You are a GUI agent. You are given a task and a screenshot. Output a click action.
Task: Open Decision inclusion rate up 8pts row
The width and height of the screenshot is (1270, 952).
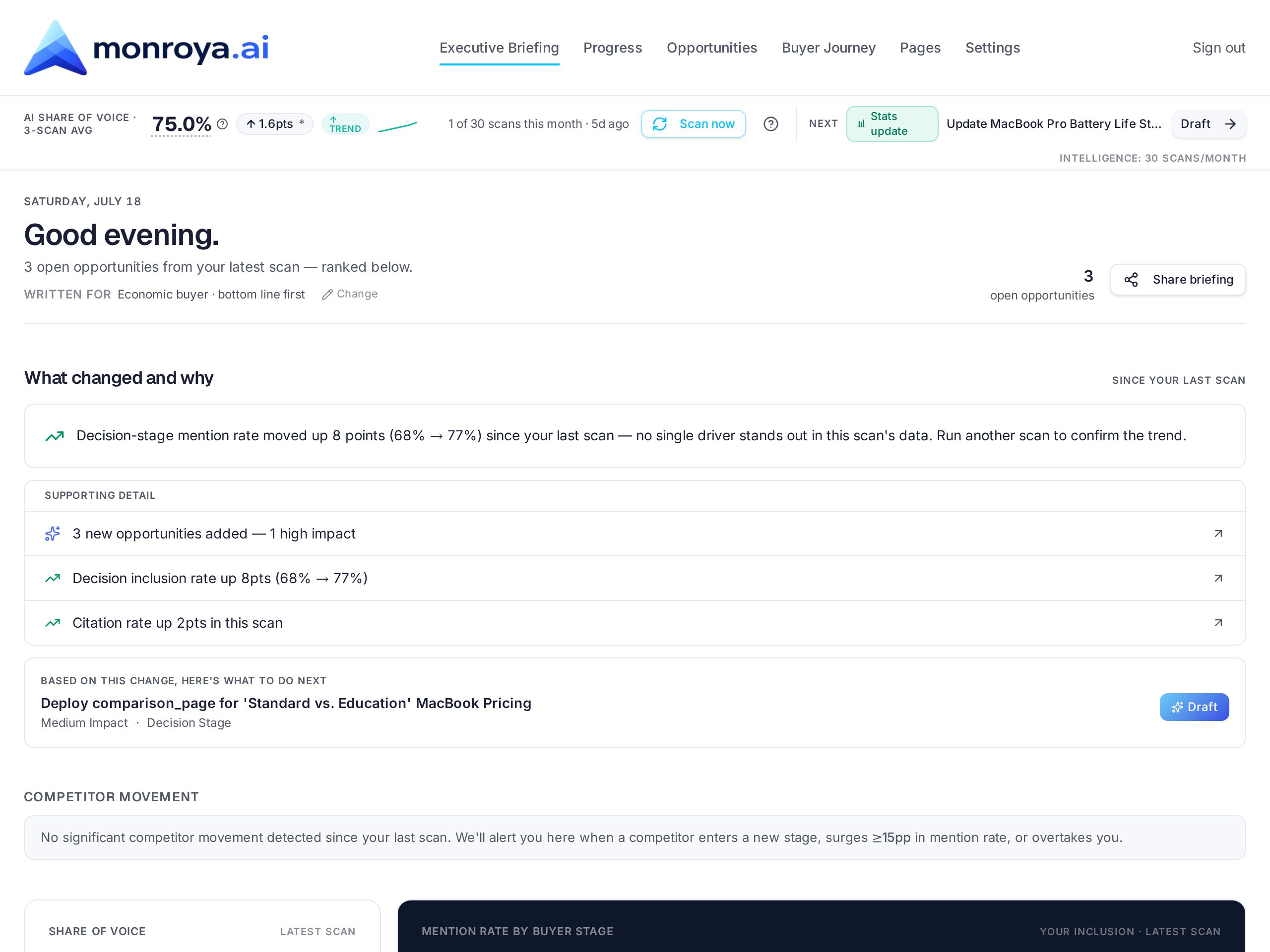click(635, 579)
